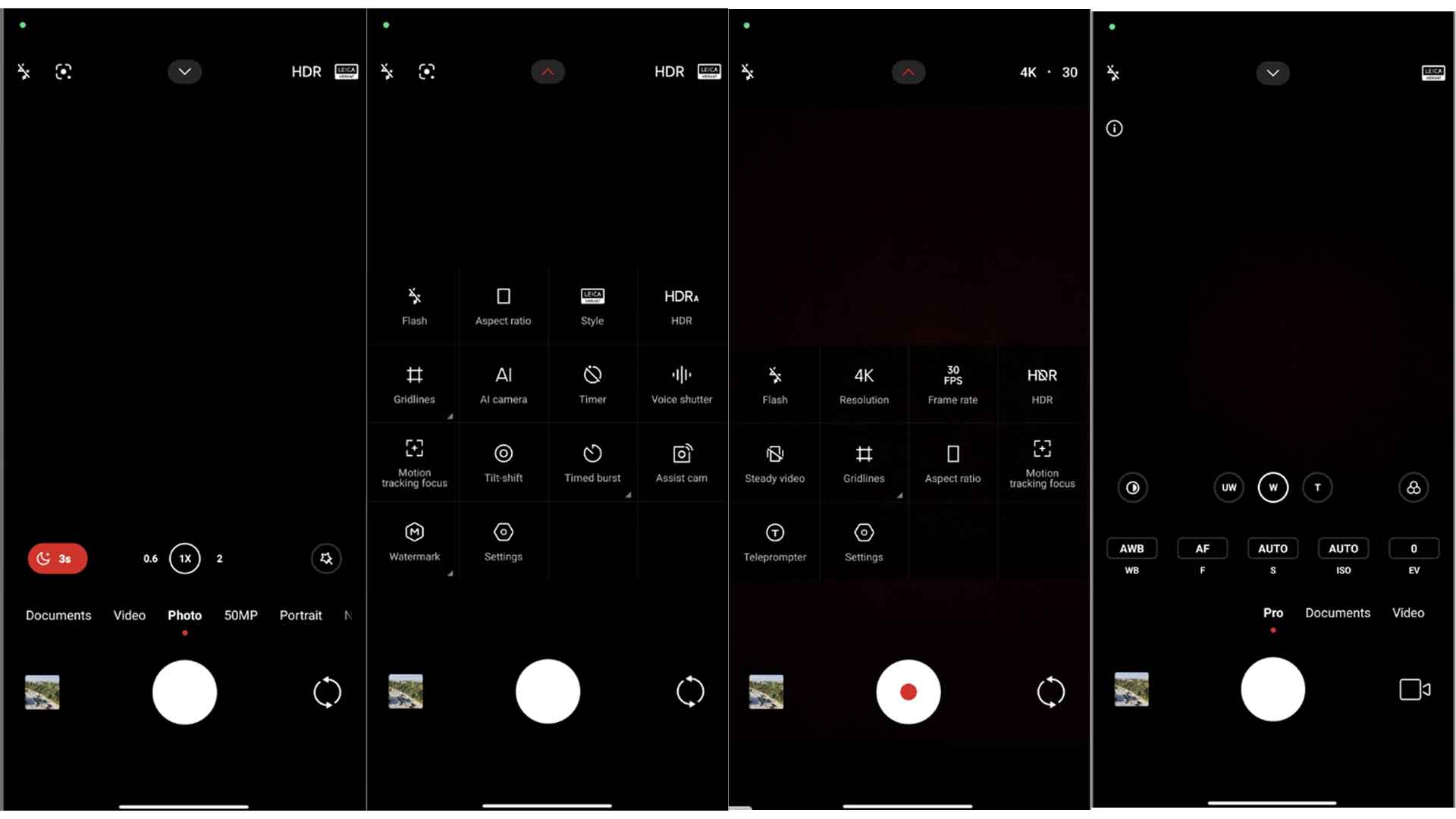
Task: Enable HDR in video recording mode
Action: 1042,383
